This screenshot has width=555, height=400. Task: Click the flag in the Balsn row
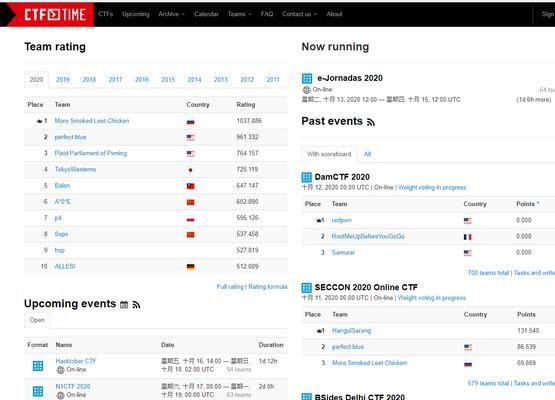[190, 186]
